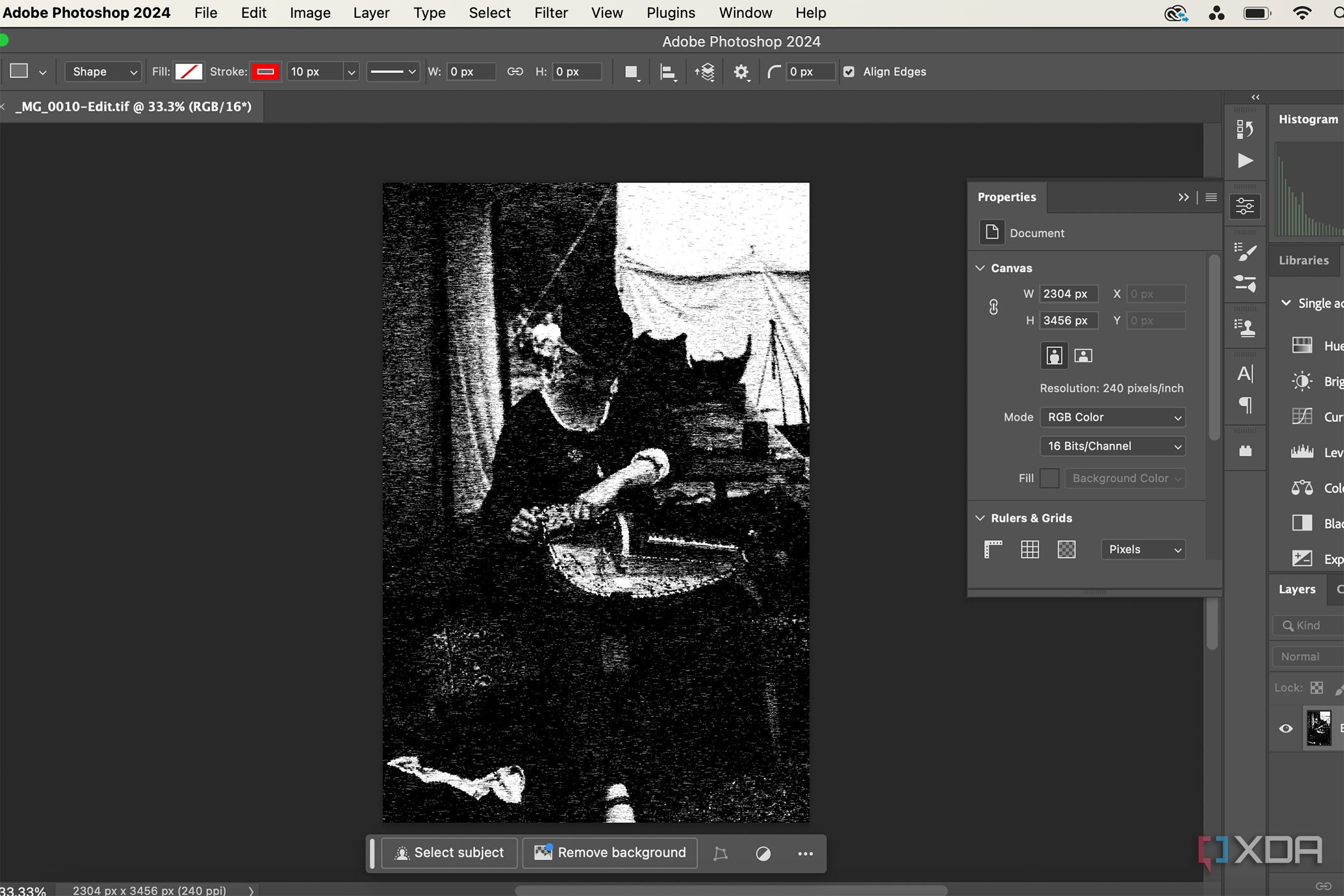Viewport: 1344px width, 896px height.
Task: Open the Brushes panel icon
Action: tap(1245, 252)
